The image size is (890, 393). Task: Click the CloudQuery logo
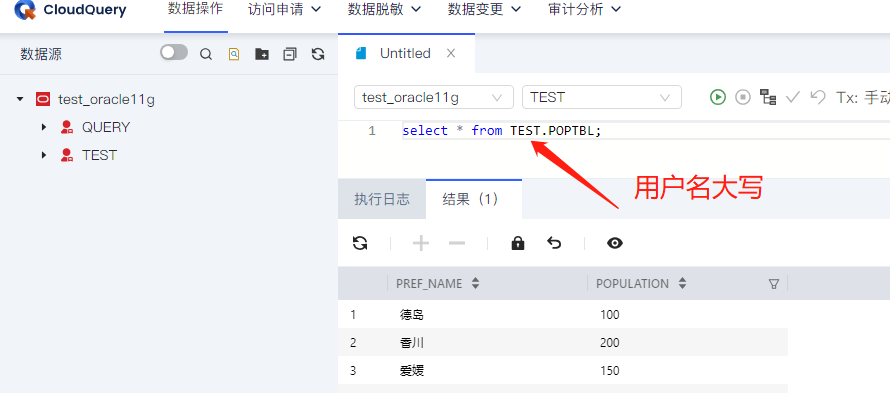point(70,10)
